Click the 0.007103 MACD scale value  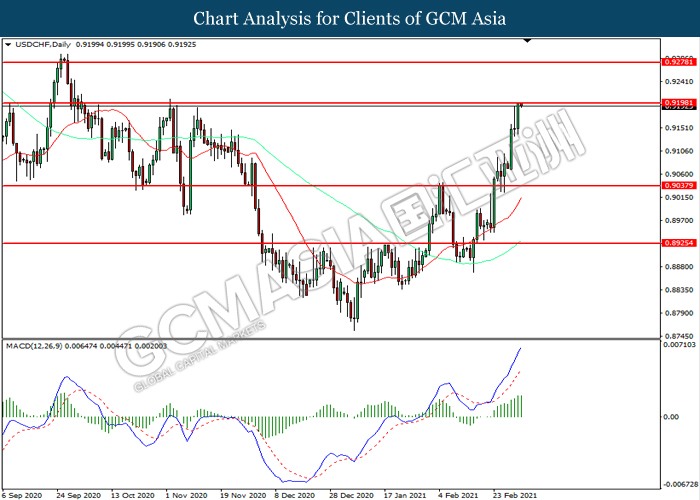tap(679, 345)
